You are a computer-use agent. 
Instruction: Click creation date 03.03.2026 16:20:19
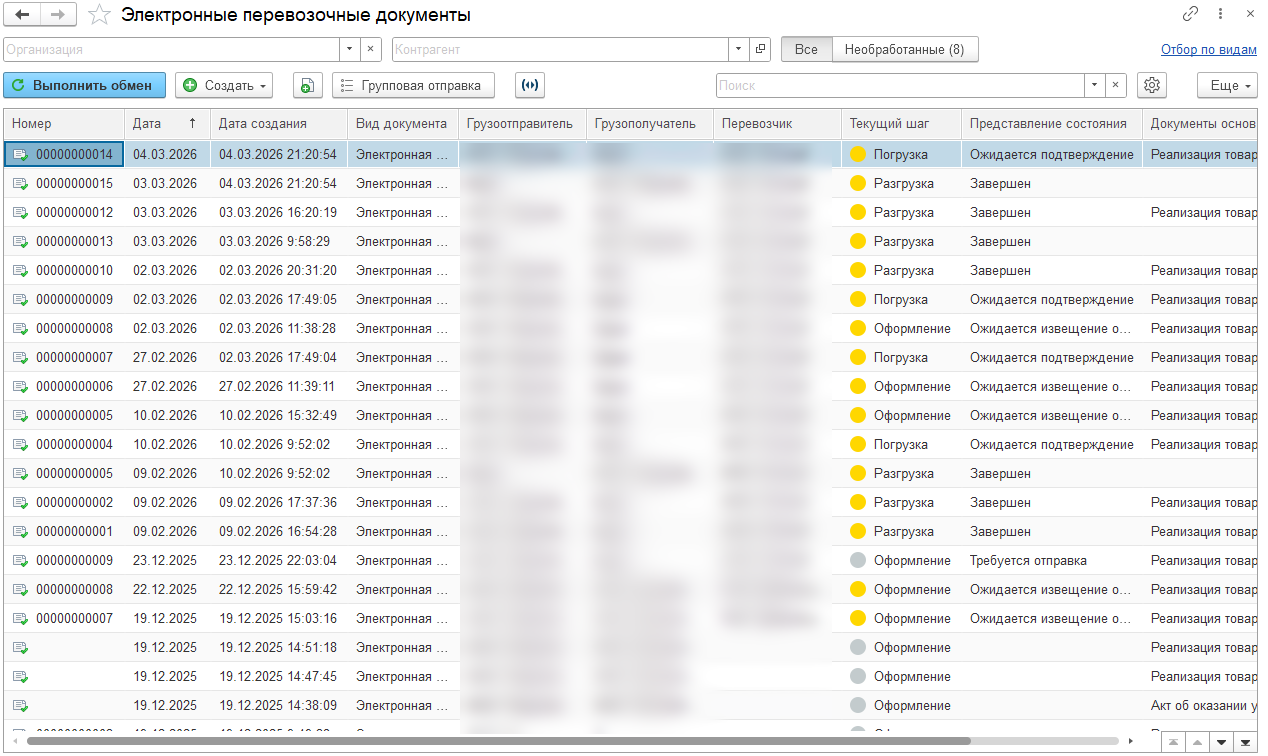[x=278, y=213]
